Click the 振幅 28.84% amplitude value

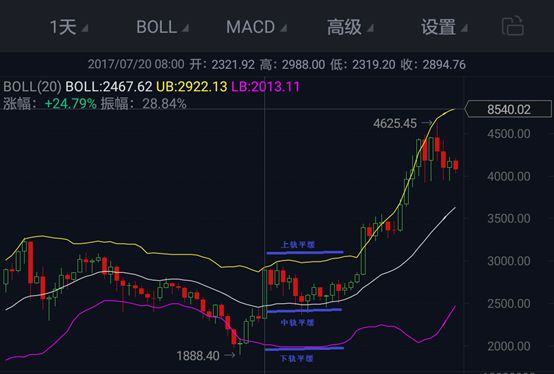click(x=143, y=104)
